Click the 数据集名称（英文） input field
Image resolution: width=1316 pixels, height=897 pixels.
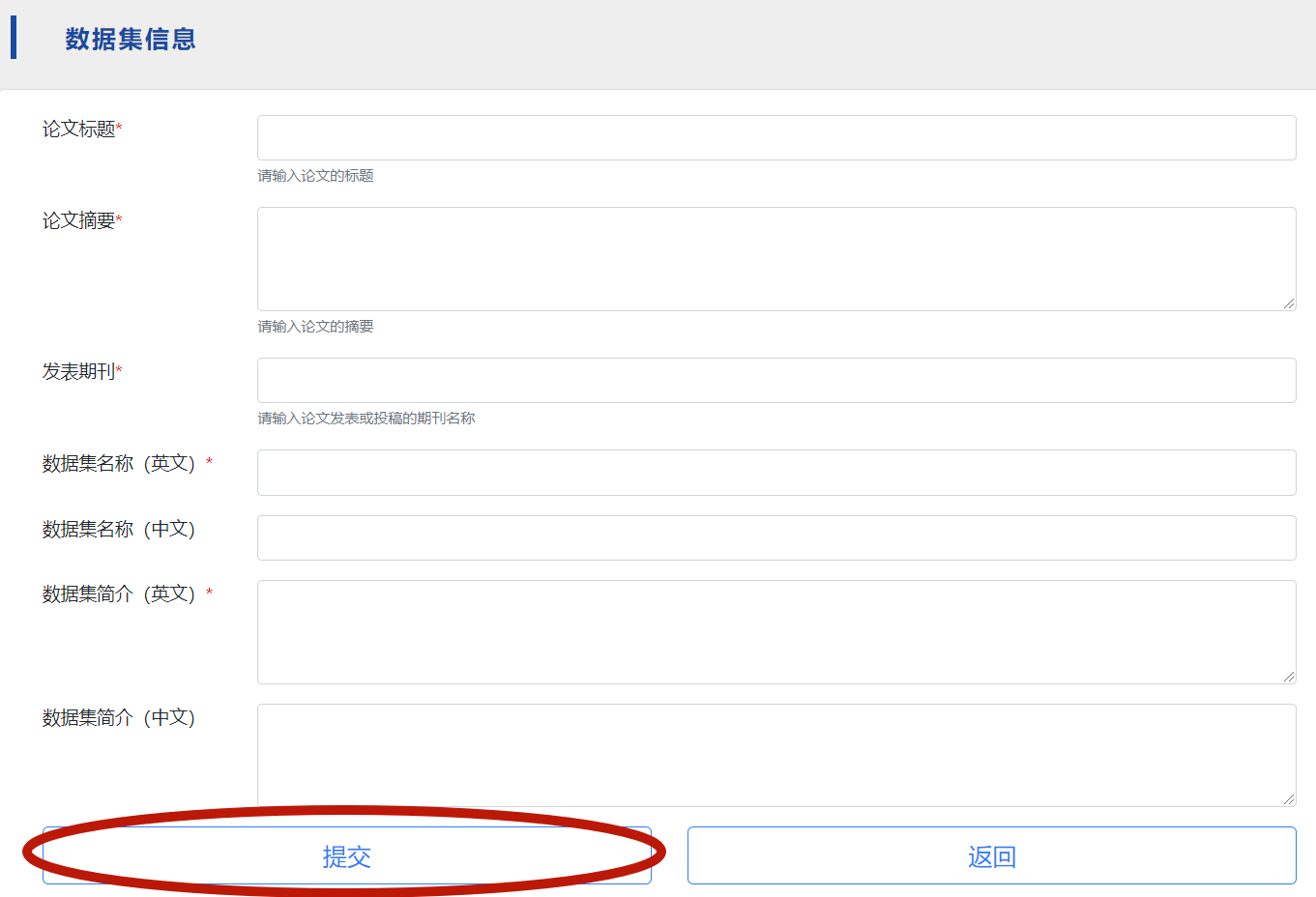click(775, 473)
